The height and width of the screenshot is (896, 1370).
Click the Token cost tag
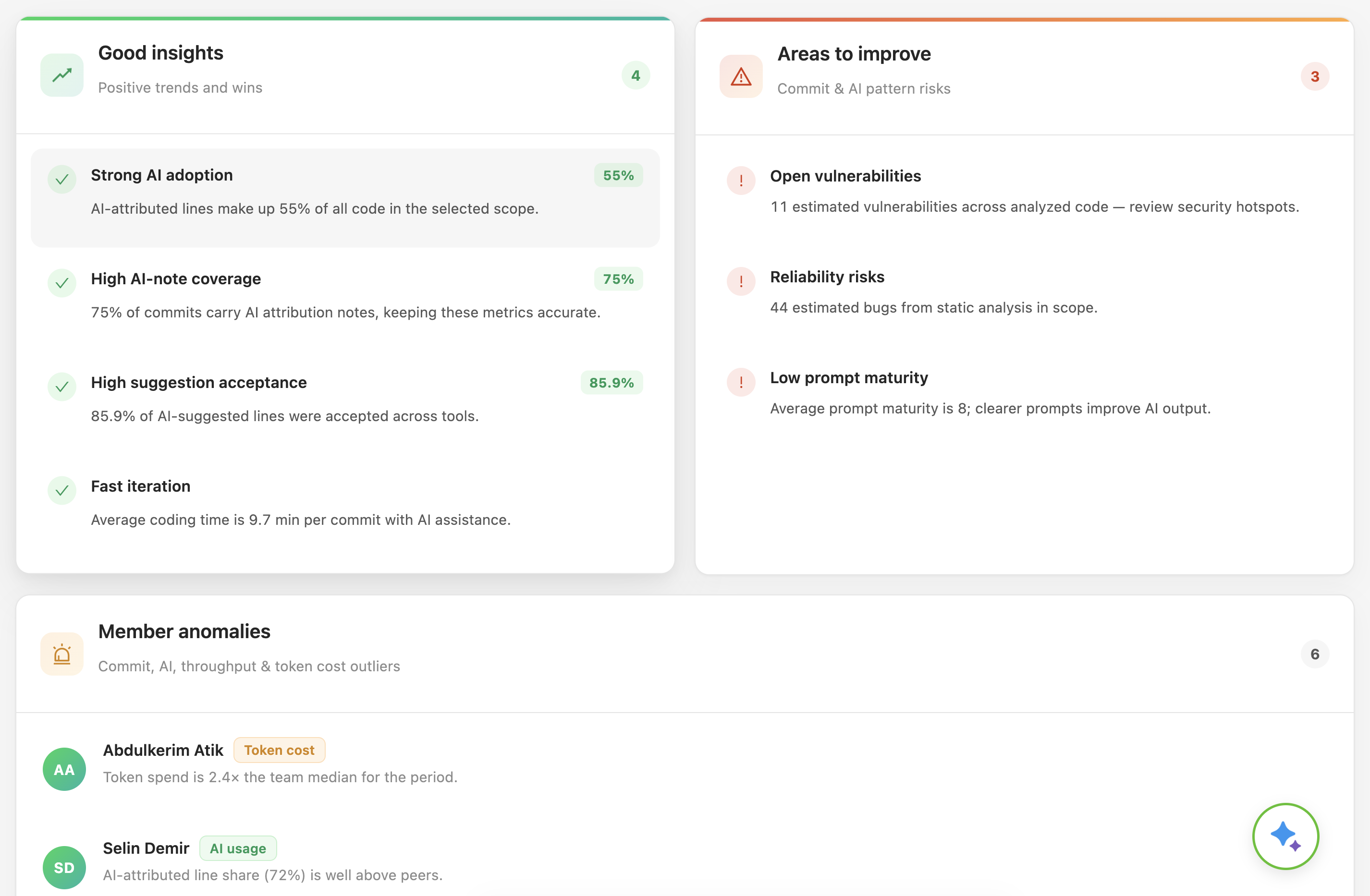(279, 751)
